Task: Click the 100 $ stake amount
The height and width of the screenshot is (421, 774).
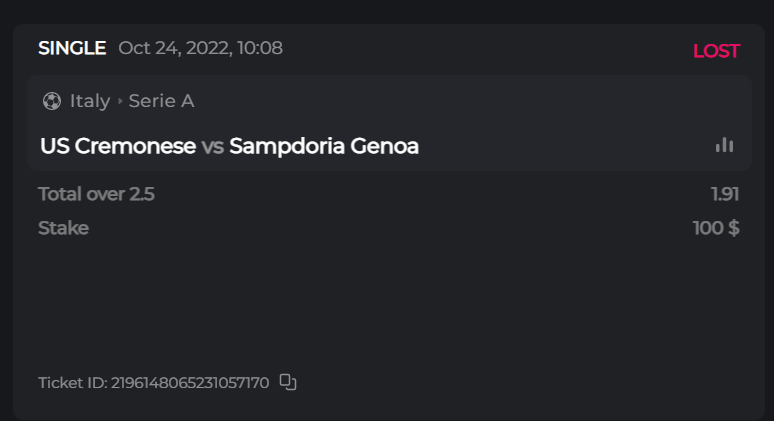Action: pyautogui.click(x=716, y=228)
